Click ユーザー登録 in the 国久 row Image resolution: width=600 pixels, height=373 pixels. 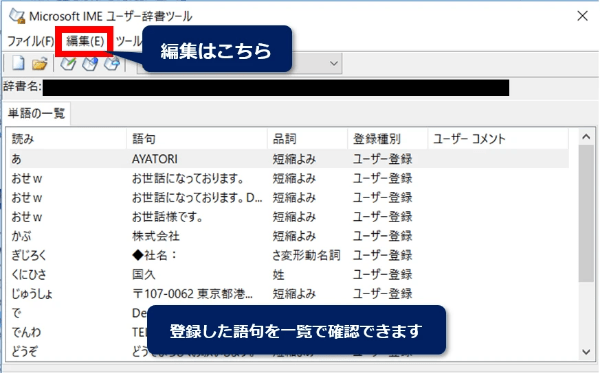click(x=383, y=275)
